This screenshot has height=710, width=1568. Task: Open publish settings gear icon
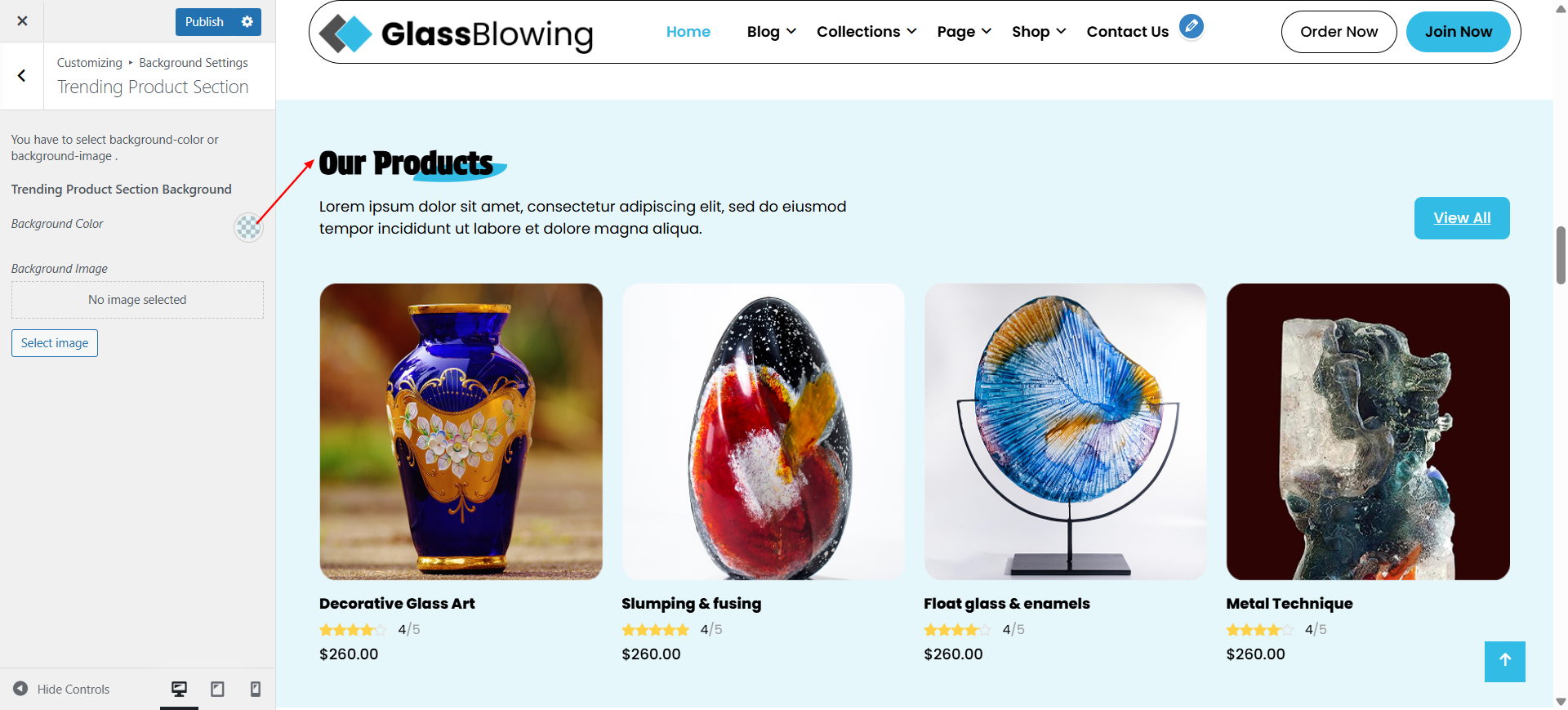247,22
